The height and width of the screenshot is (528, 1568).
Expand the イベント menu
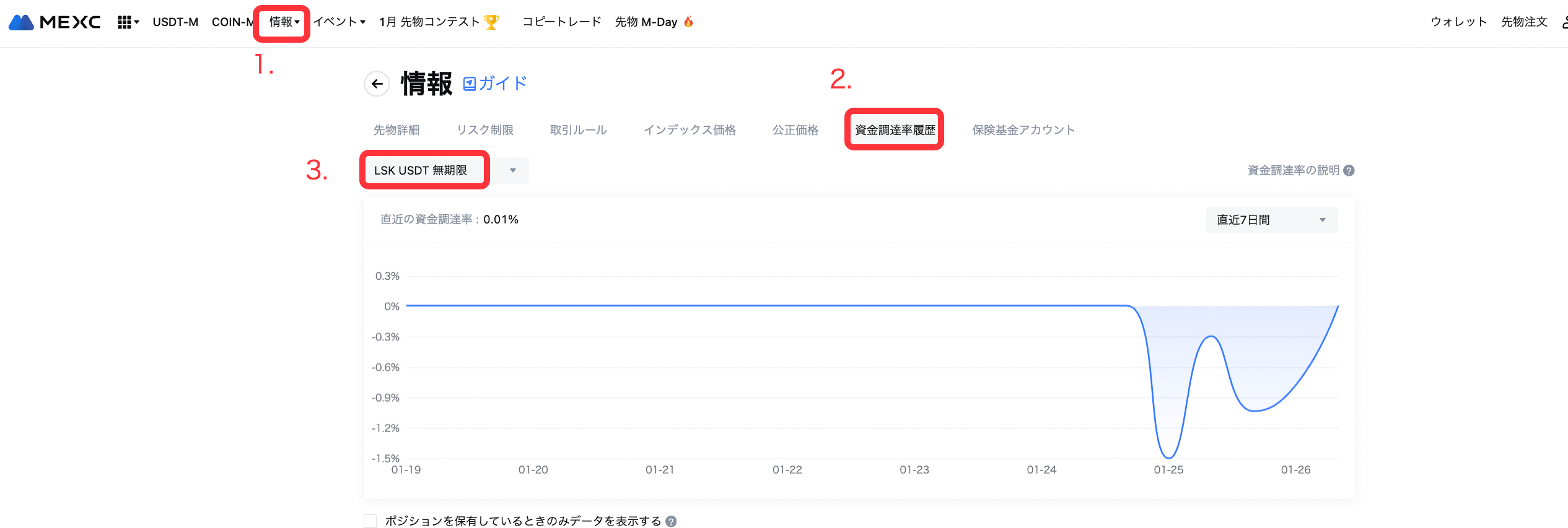click(339, 22)
